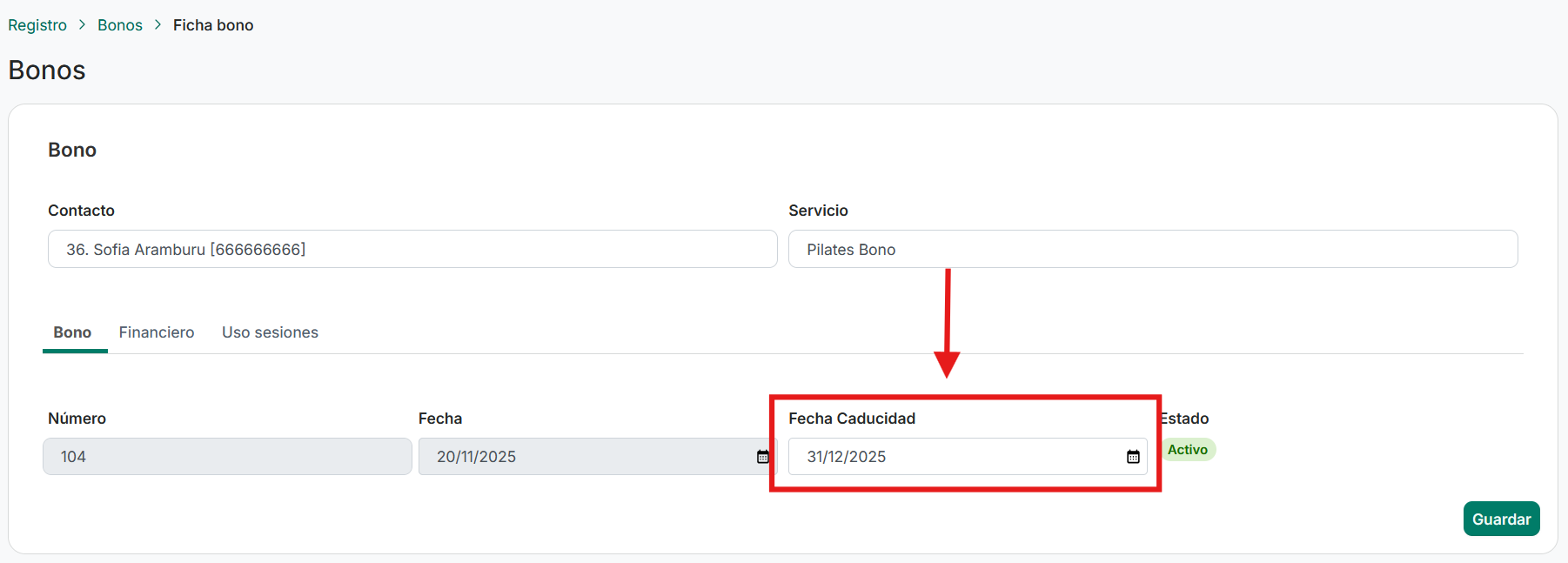Image resolution: width=1568 pixels, height=563 pixels.
Task: Click the chevron before Ficha bono breadcrumb
Action: (x=157, y=25)
